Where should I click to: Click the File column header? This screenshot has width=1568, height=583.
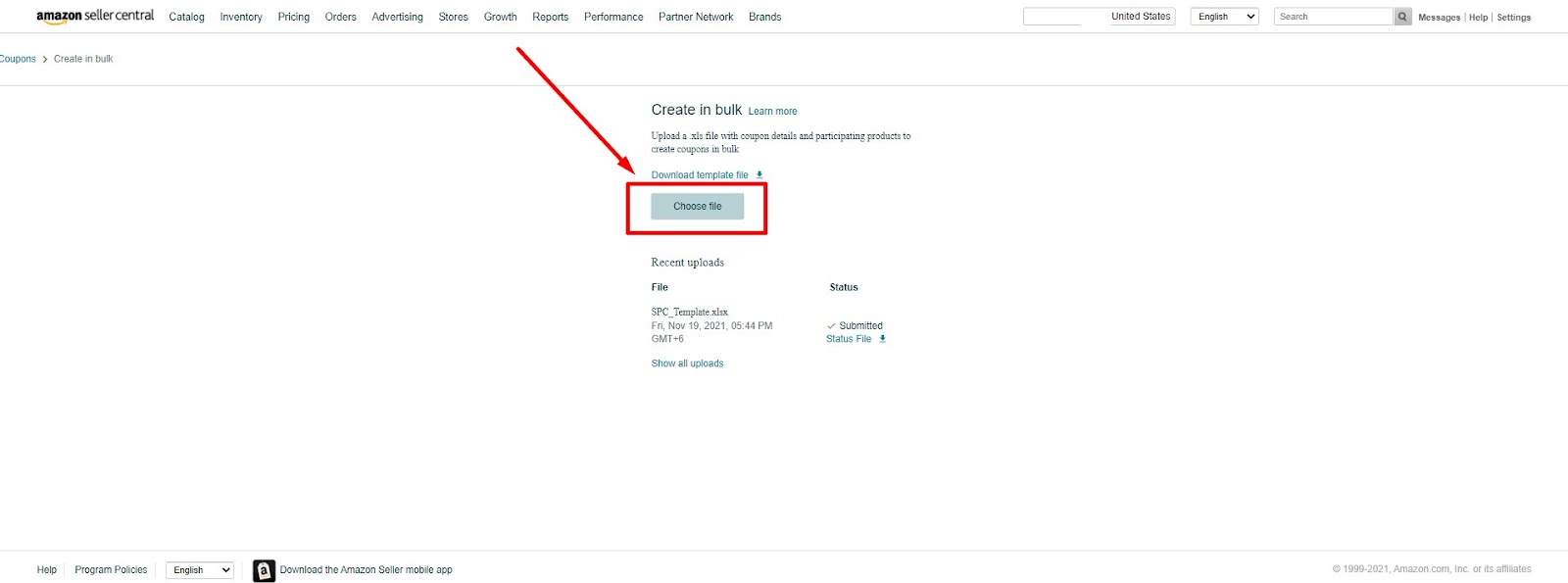(x=660, y=288)
